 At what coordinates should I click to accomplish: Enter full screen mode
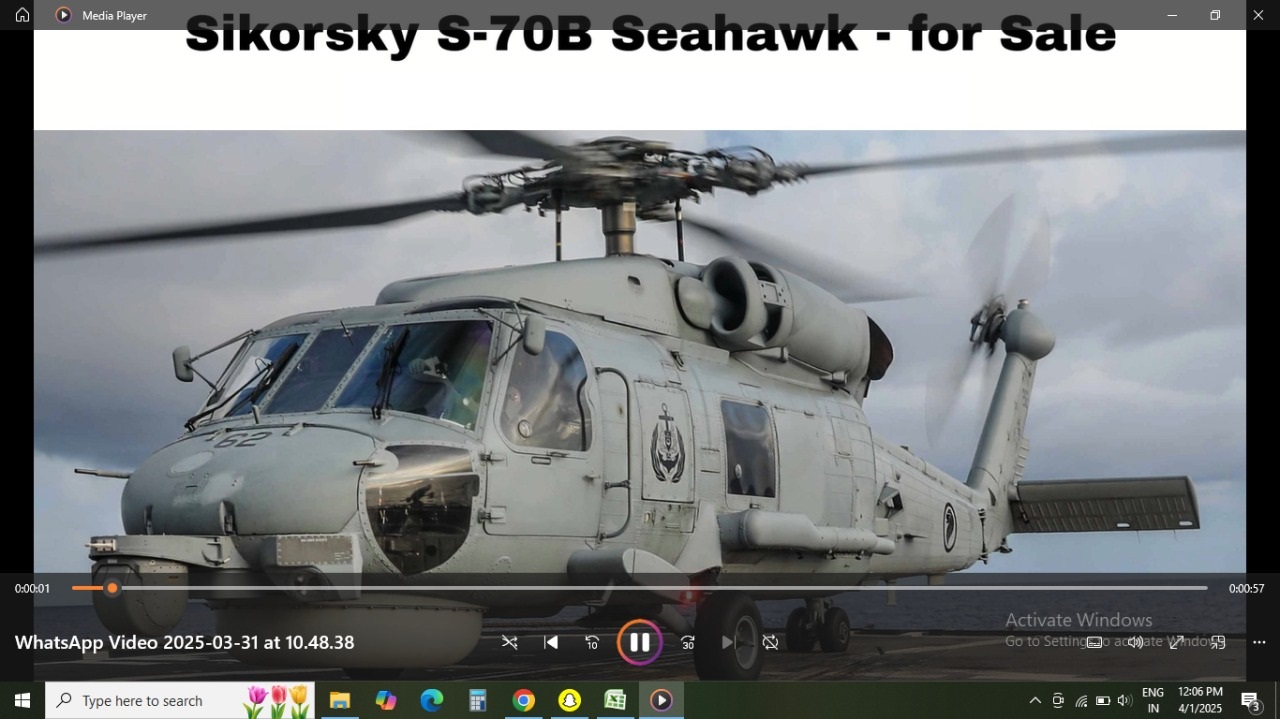click(1177, 642)
